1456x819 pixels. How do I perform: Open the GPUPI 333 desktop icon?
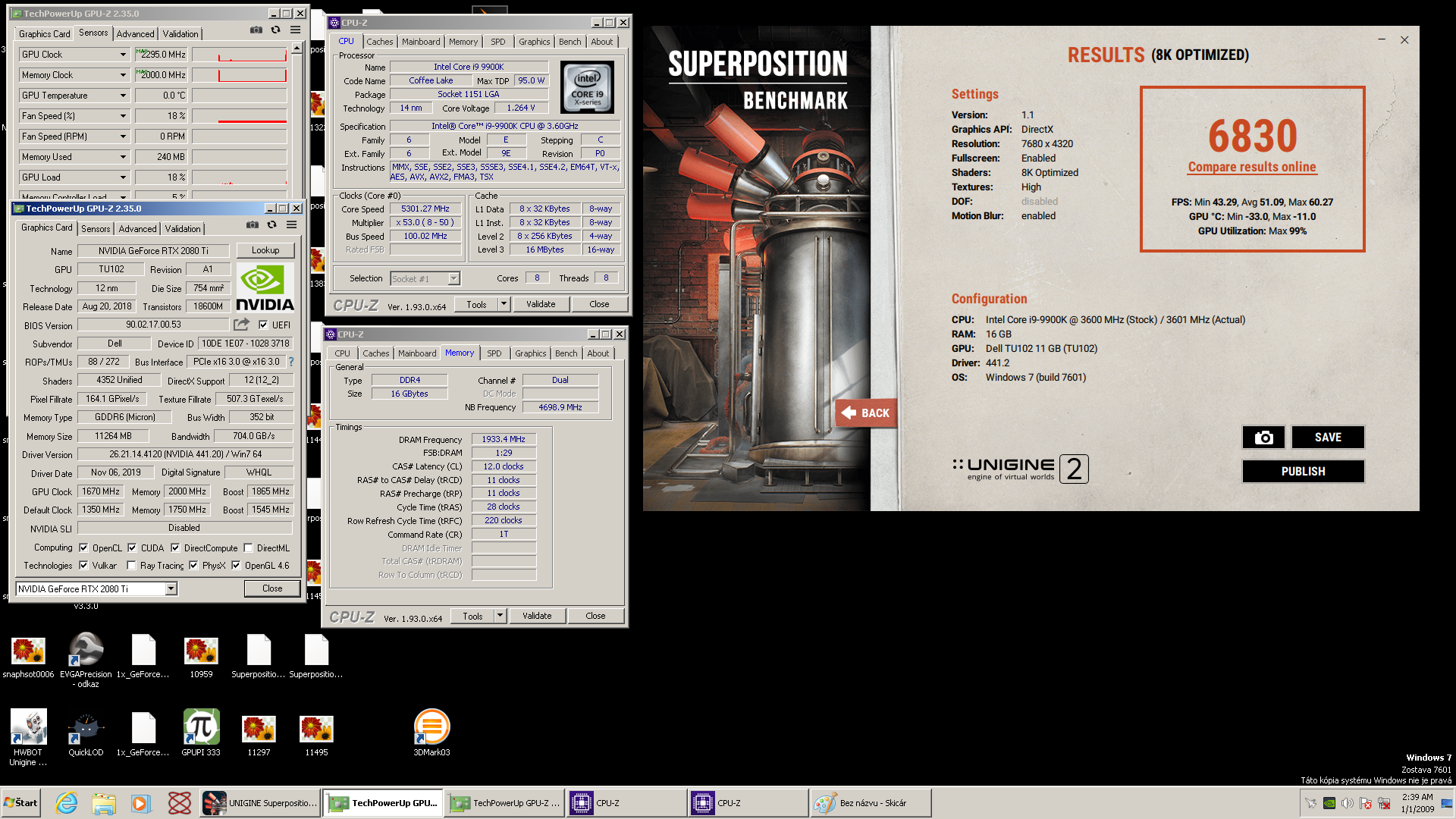(x=201, y=733)
